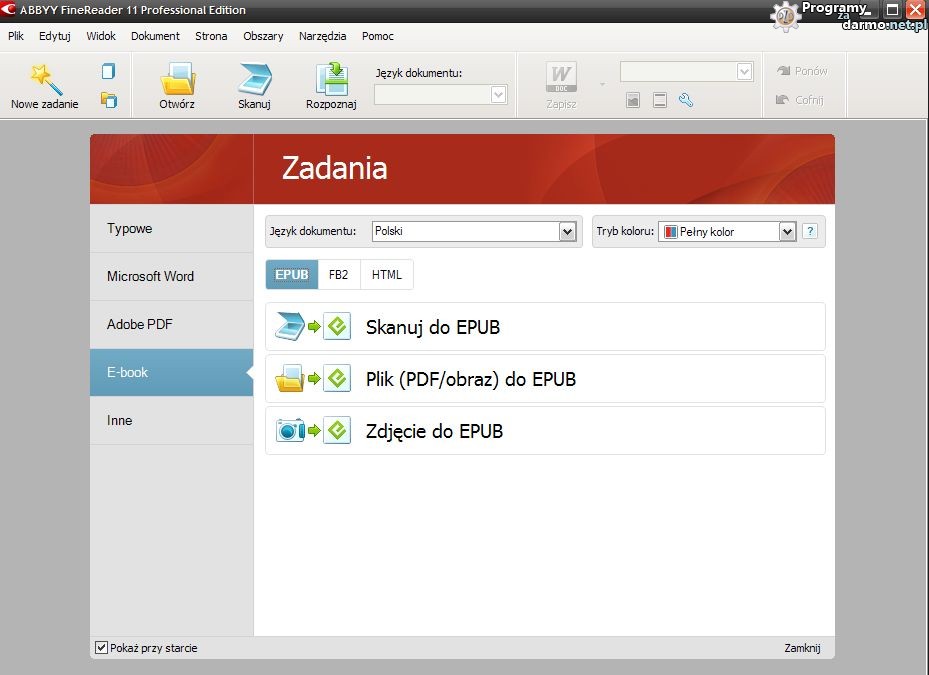Screen dimensions: 929x675
Task: Click the Skanuj do EPUB scanner icon
Action: coord(290,327)
